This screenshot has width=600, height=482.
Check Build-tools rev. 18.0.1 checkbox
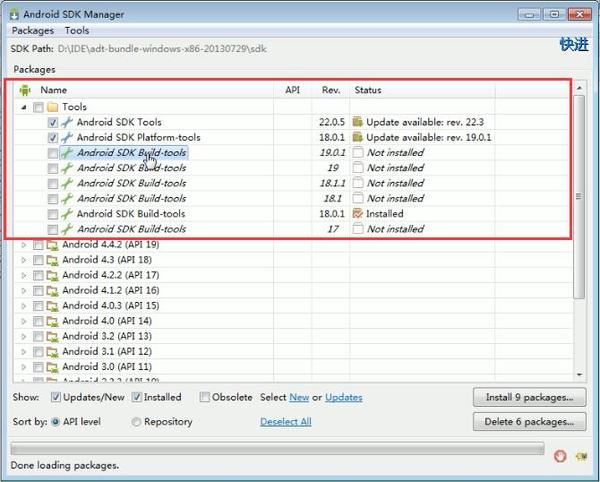pyautogui.click(x=53, y=215)
